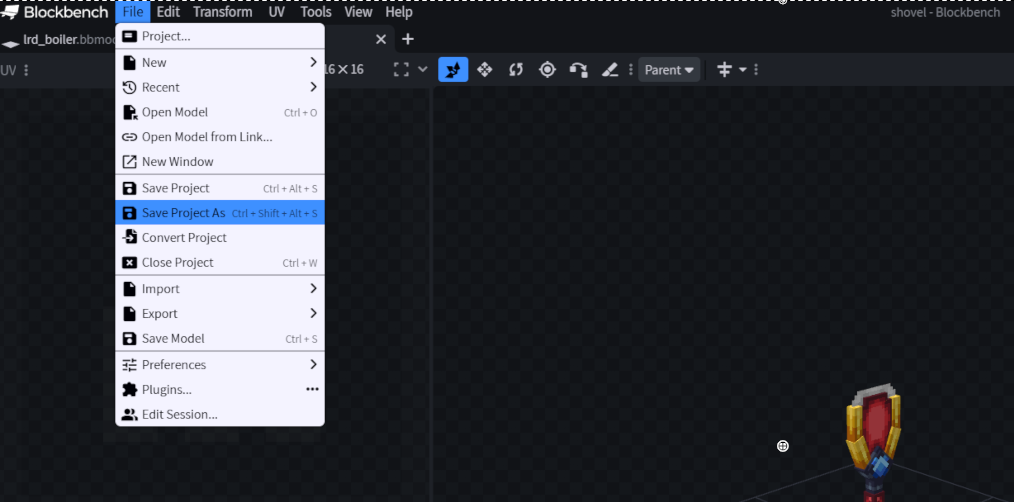Select the Pivot tool in the toolbar
Screen dimensions: 1014x502
547,70
